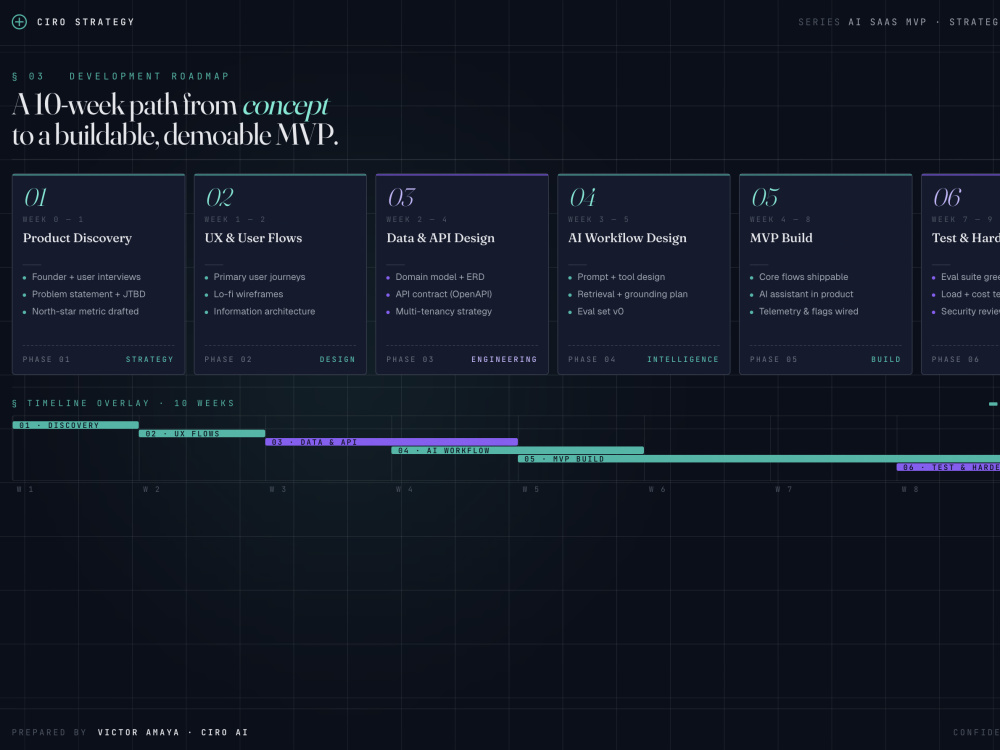This screenshot has width=1000, height=750.
Task: Click the 'PREPARED BY' footer label
Action: click(49, 732)
